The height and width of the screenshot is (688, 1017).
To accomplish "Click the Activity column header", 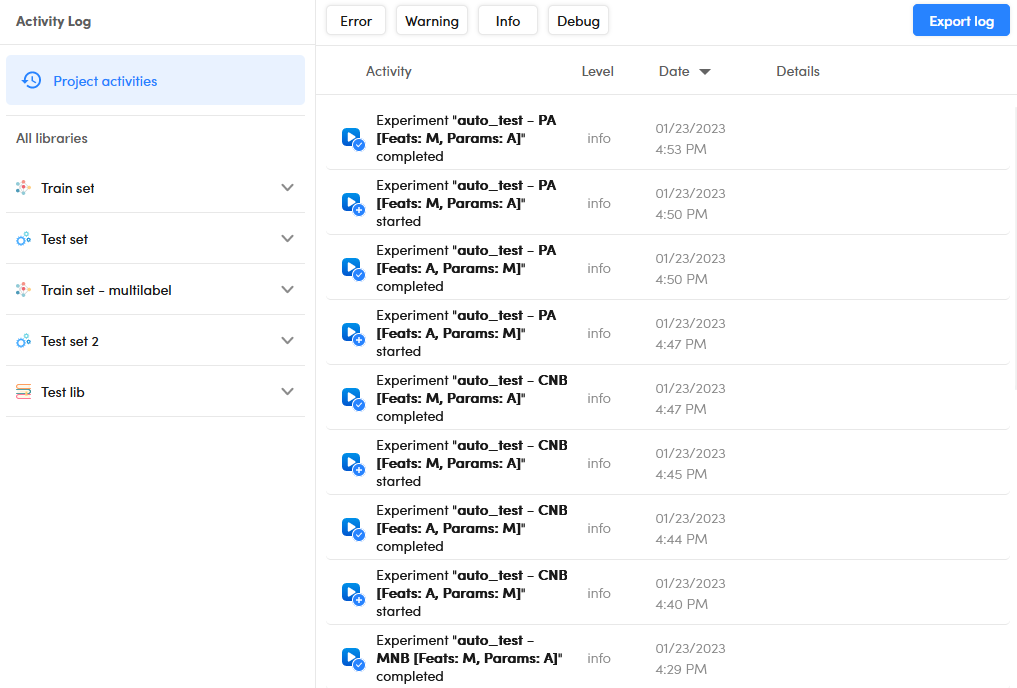I will (x=388, y=71).
